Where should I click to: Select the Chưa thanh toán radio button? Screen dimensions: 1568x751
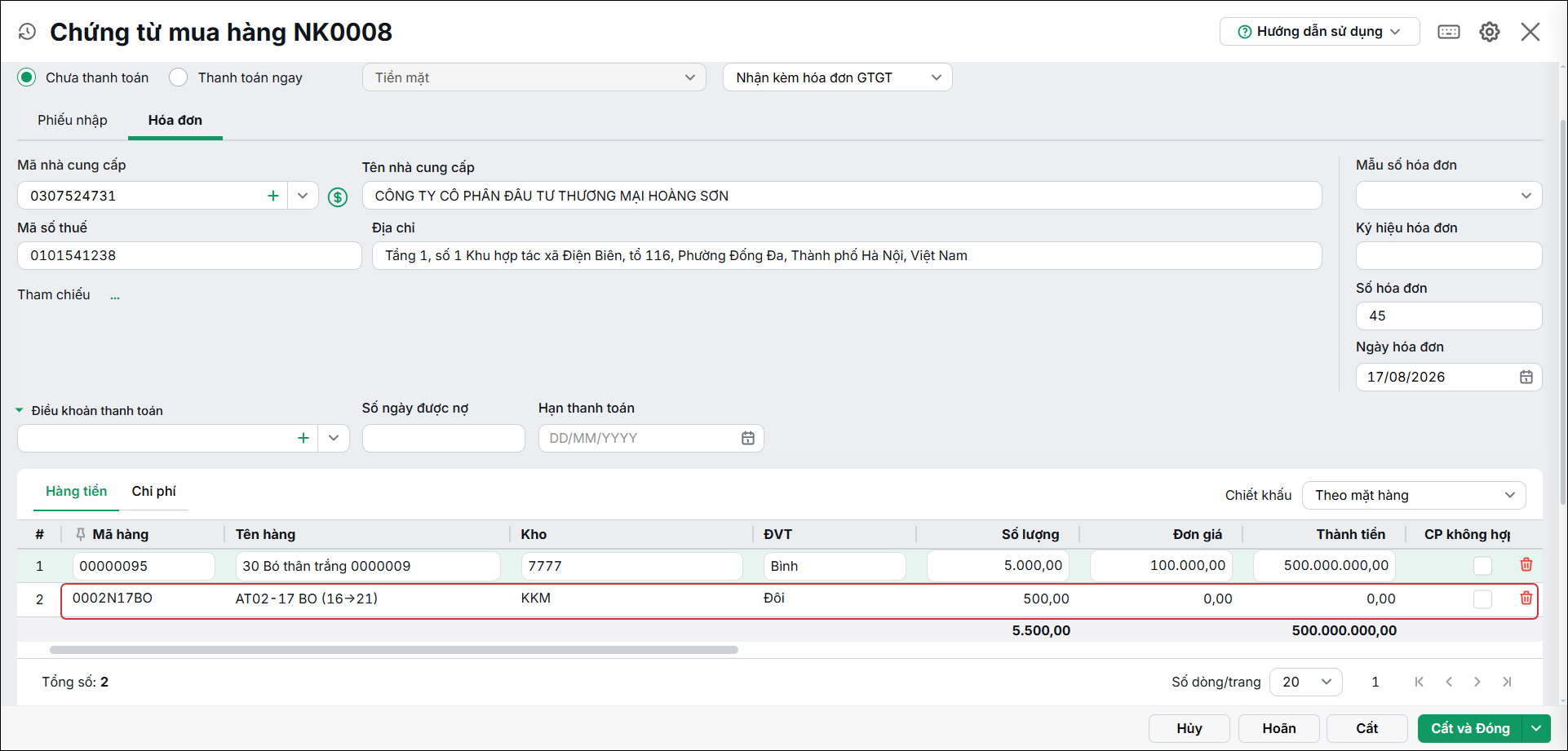pyautogui.click(x=27, y=77)
